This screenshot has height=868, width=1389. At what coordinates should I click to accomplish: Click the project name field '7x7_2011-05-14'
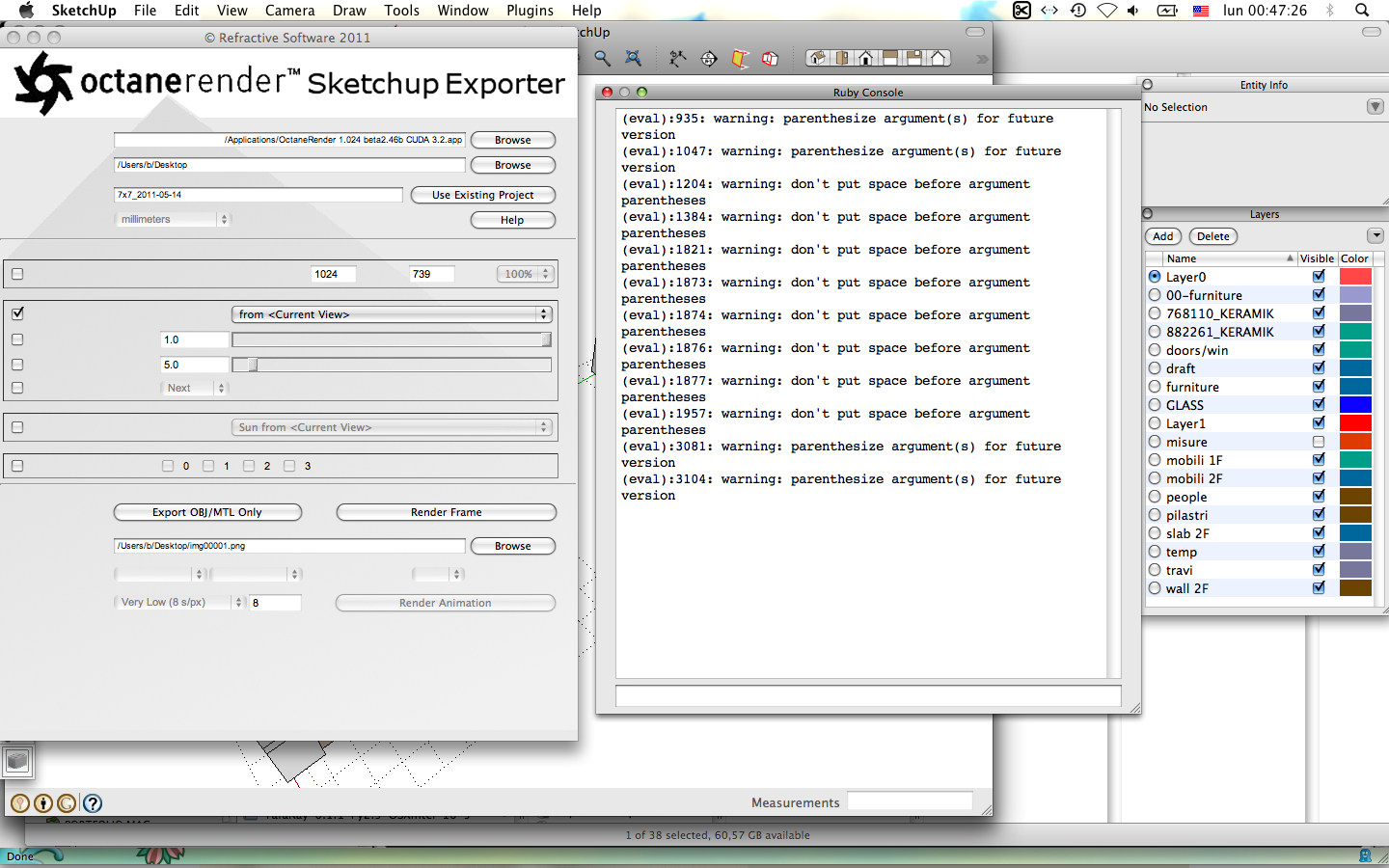coord(259,195)
